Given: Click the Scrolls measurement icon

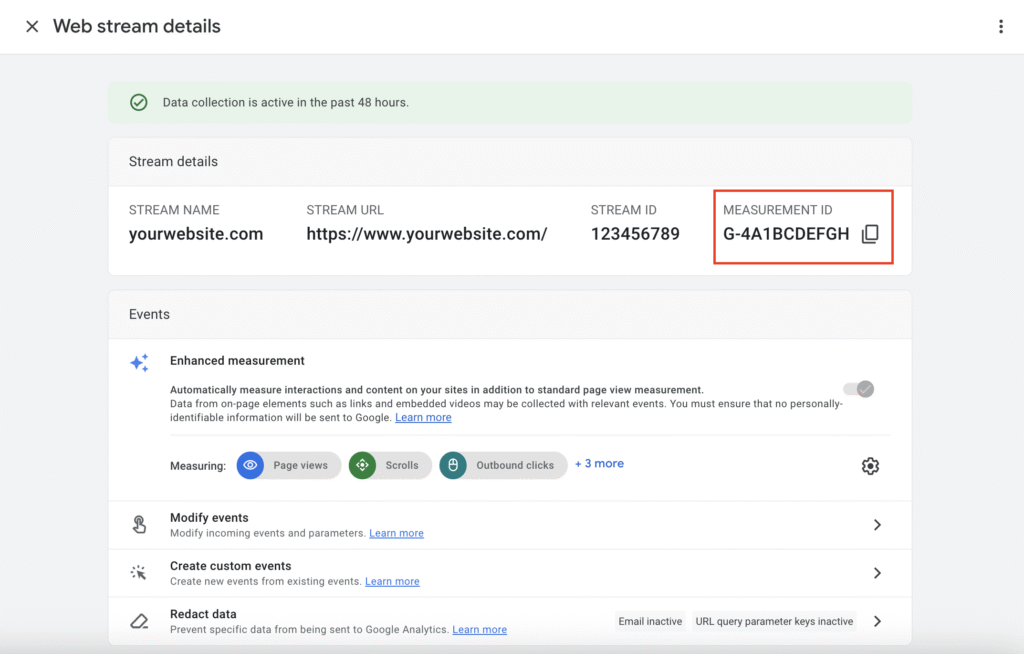Looking at the screenshot, I should pyautogui.click(x=362, y=465).
